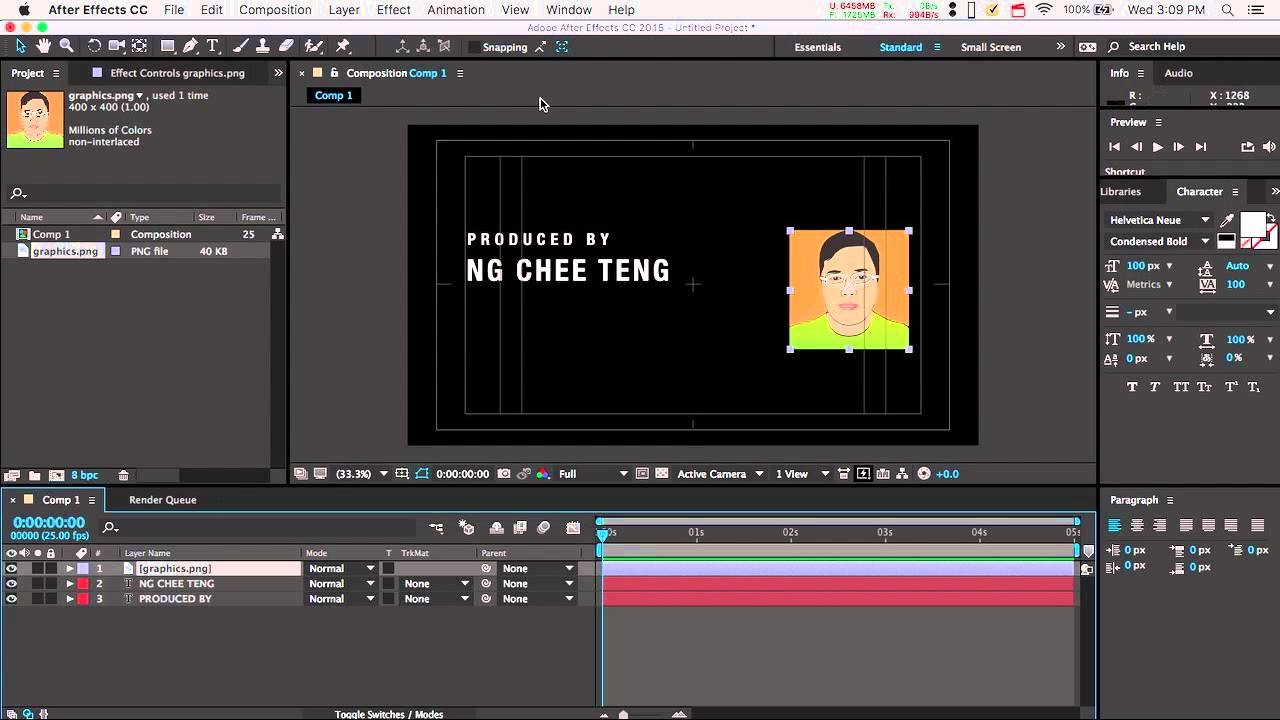
Task: Open TrkMat dropdown for PRODUCED BY layer
Action: tap(435, 599)
